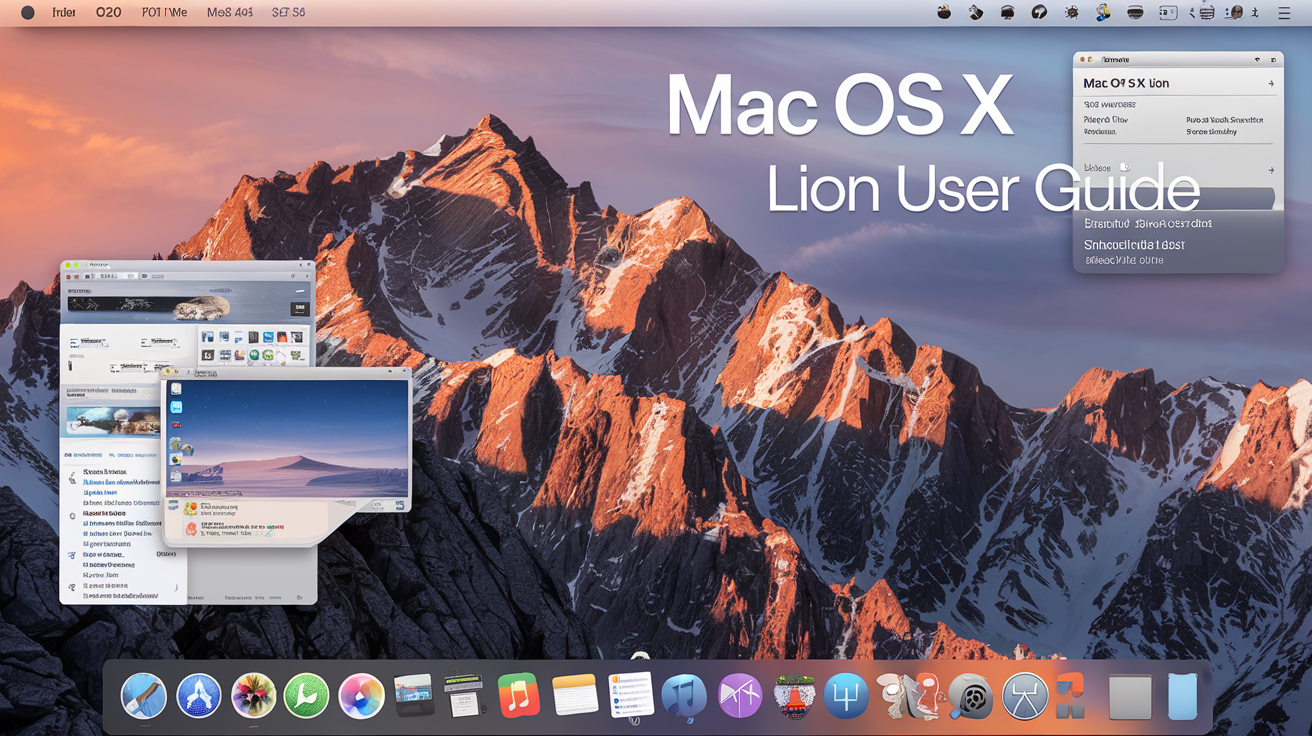This screenshot has width=1312, height=736.
Task: Open the blue iTunes icon in the Dock
Action: pos(684,695)
